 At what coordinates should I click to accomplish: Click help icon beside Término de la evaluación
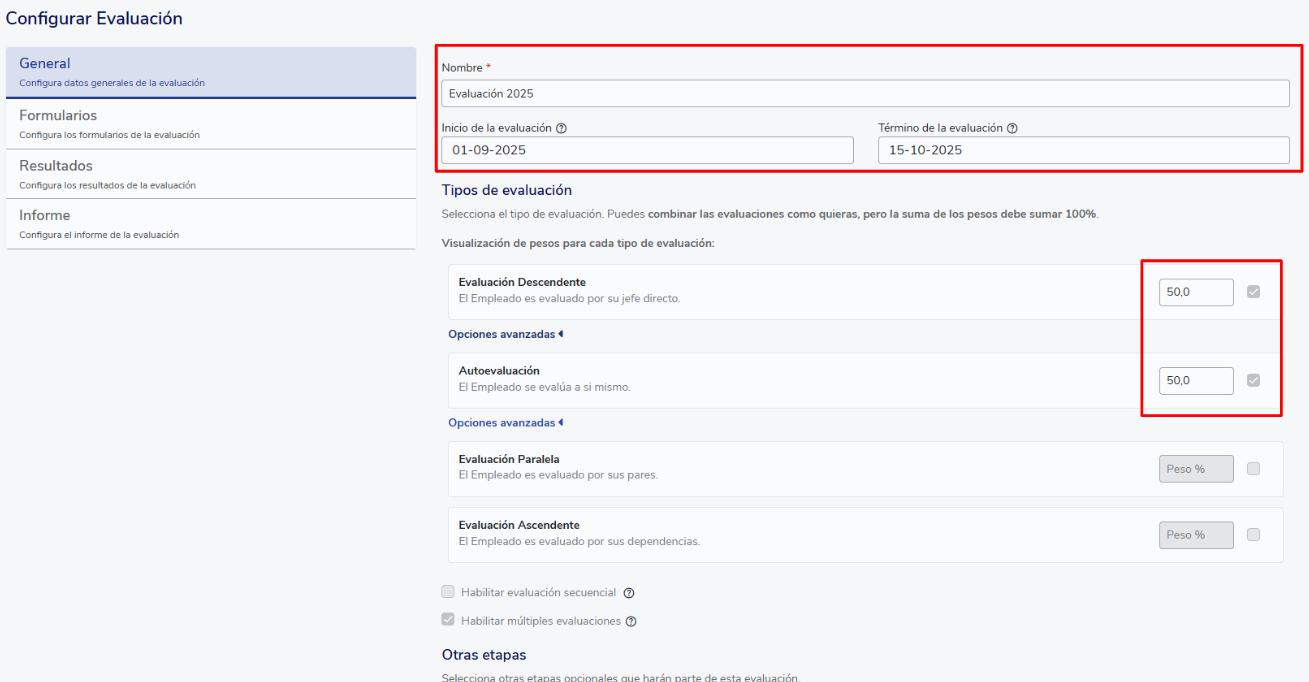[1012, 128]
